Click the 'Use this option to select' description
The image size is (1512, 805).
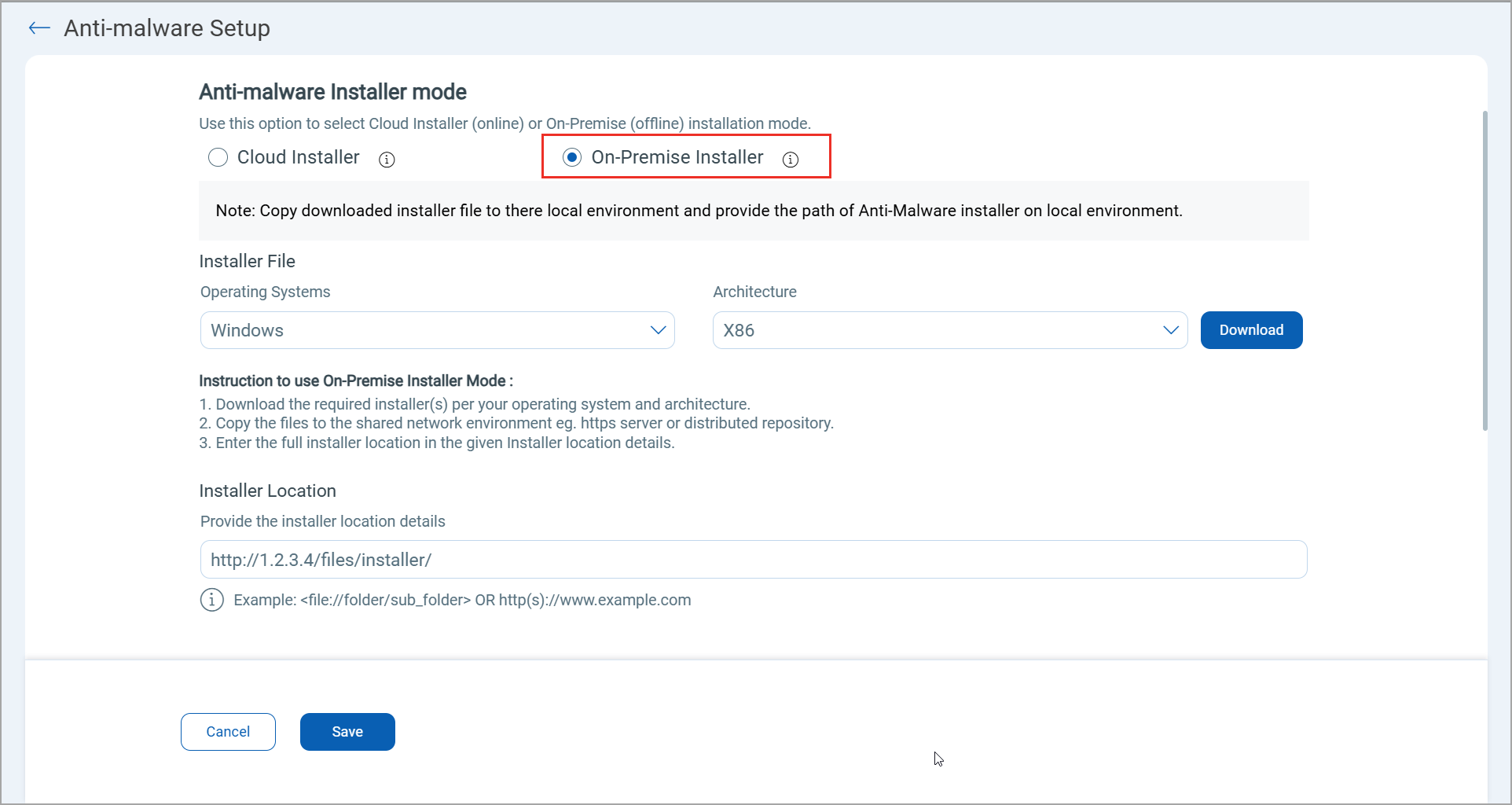click(x=505, y=123)
